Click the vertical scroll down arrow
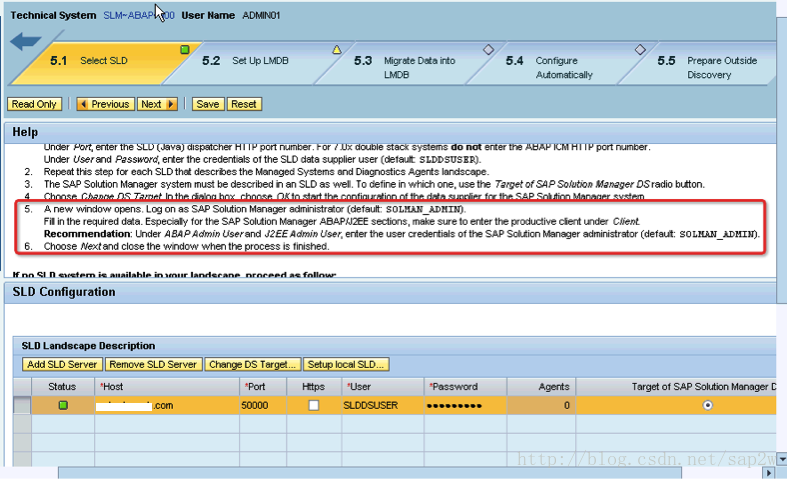The image size is (788, 479). coord(781,459)
